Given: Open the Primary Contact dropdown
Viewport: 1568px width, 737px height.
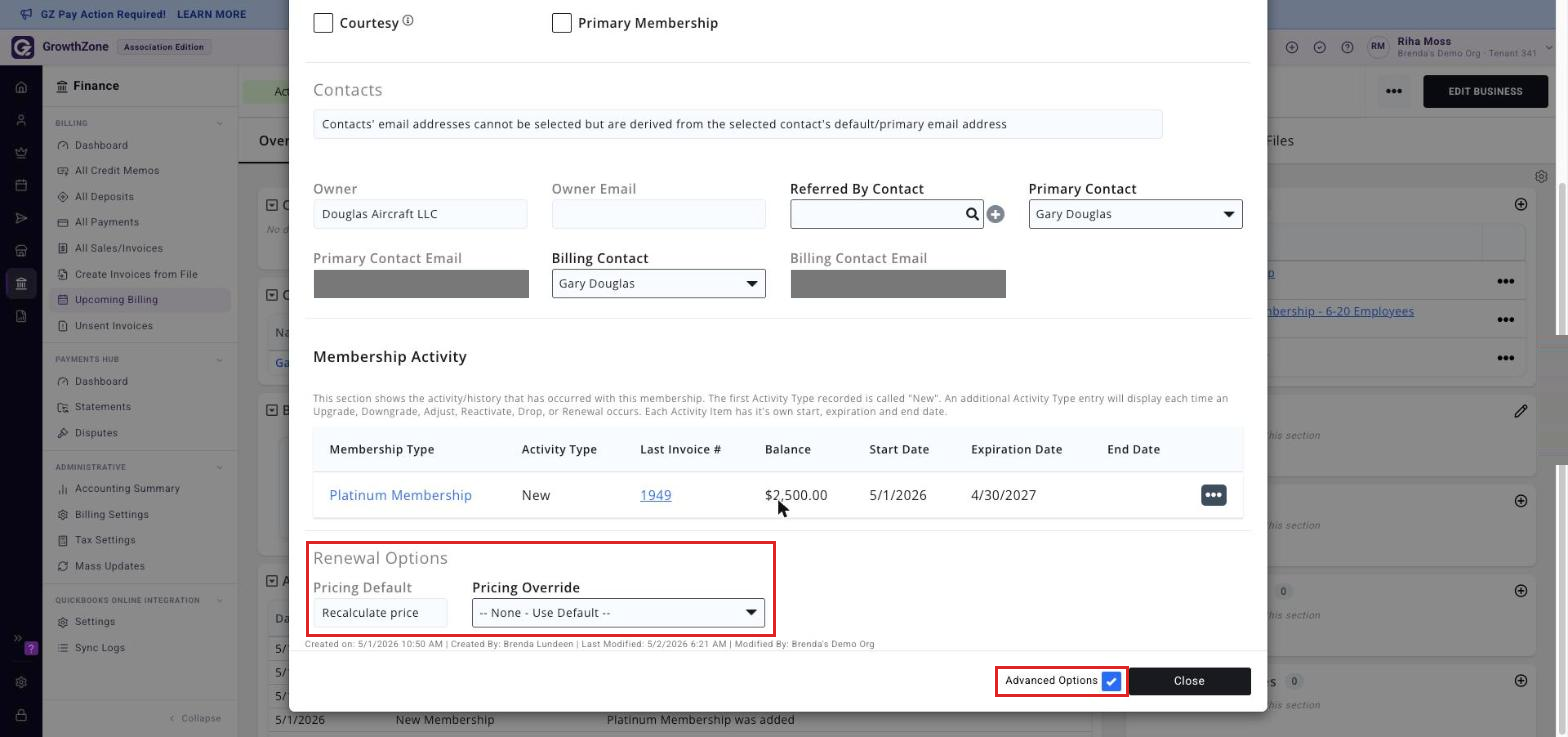Looking at the screenshot, I should (1135, 214).
